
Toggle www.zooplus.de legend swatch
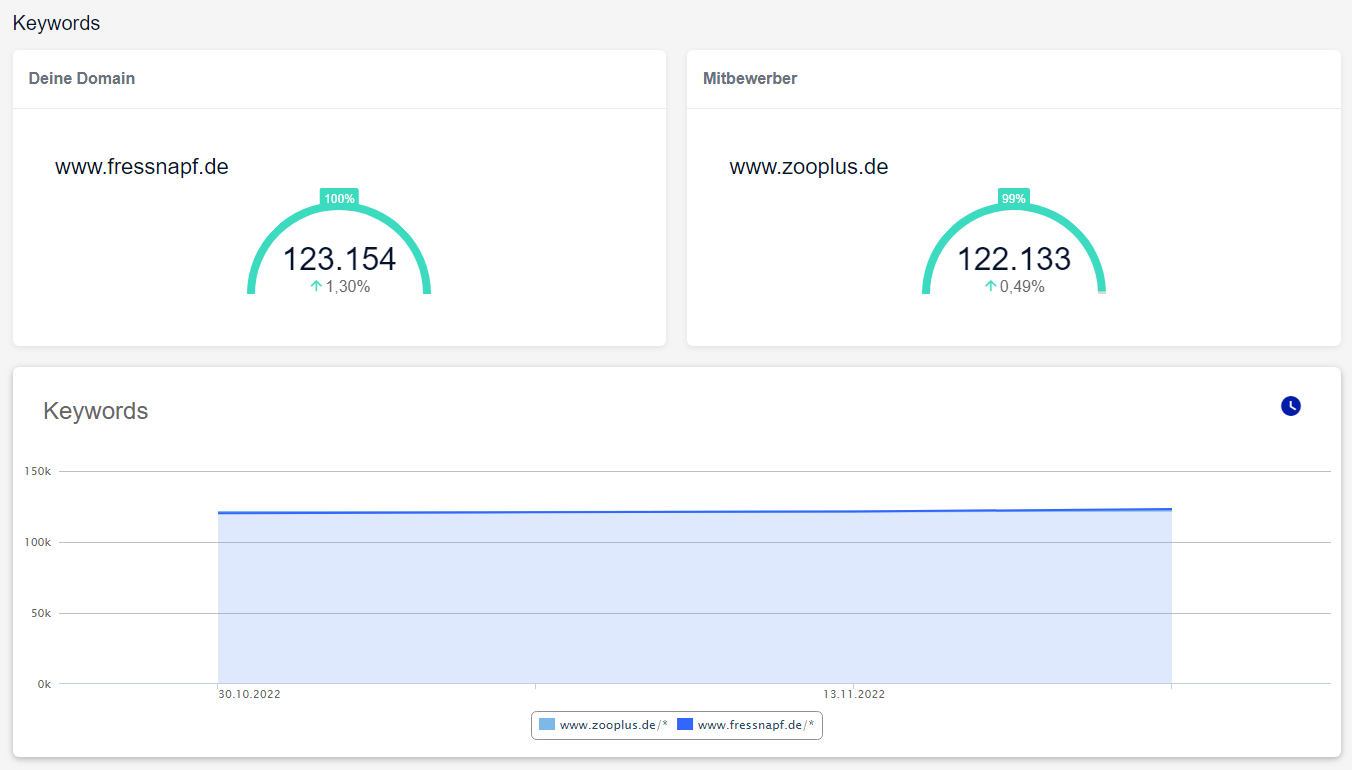547,725
